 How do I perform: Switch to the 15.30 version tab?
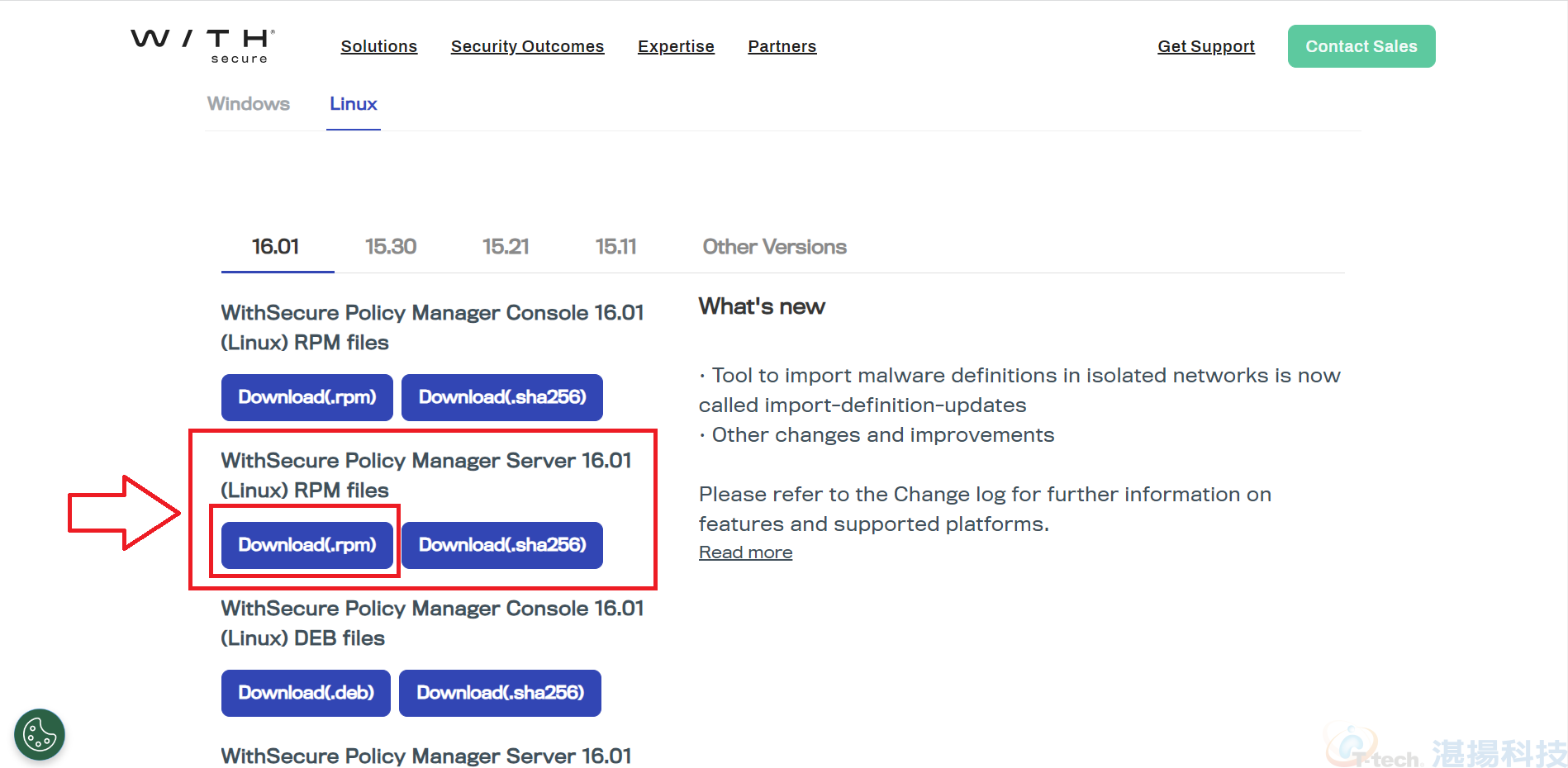click(391, 247)
